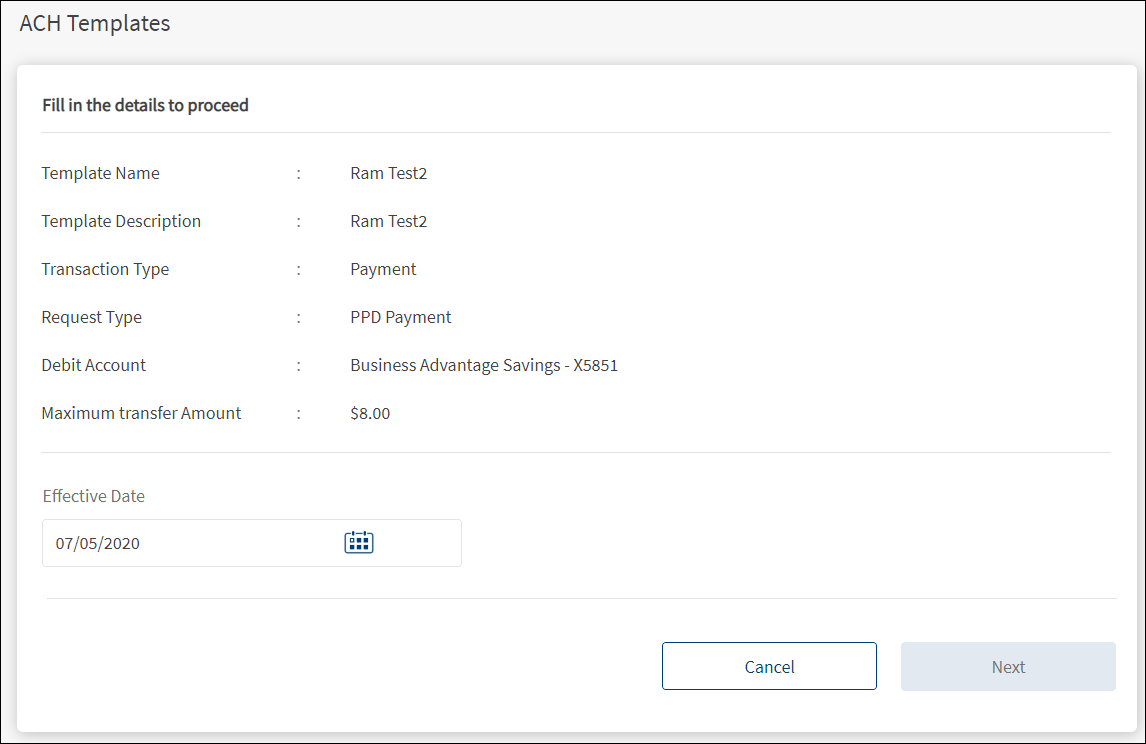Open the Effective Date calendar picker

pos(358,543)
